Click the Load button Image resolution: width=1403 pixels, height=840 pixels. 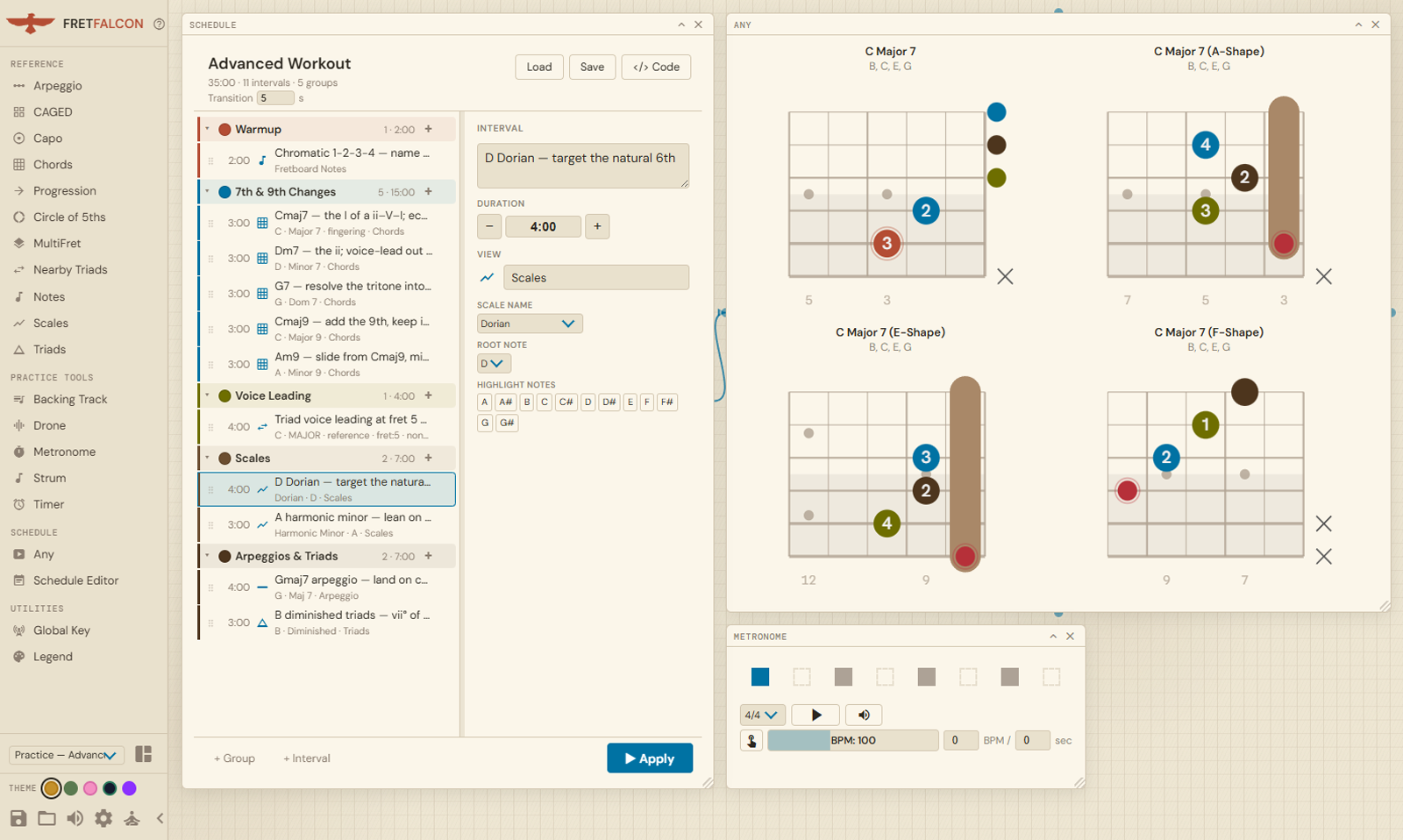click(539, 67)
